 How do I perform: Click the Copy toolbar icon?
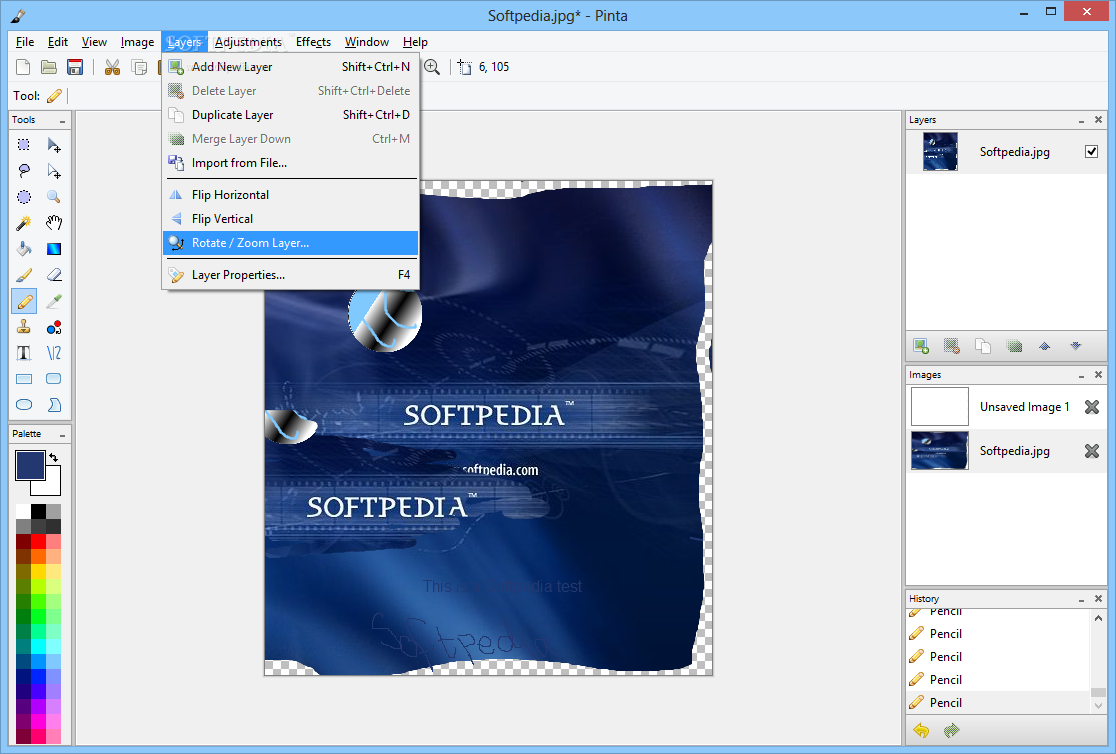[x=140, y=67]
